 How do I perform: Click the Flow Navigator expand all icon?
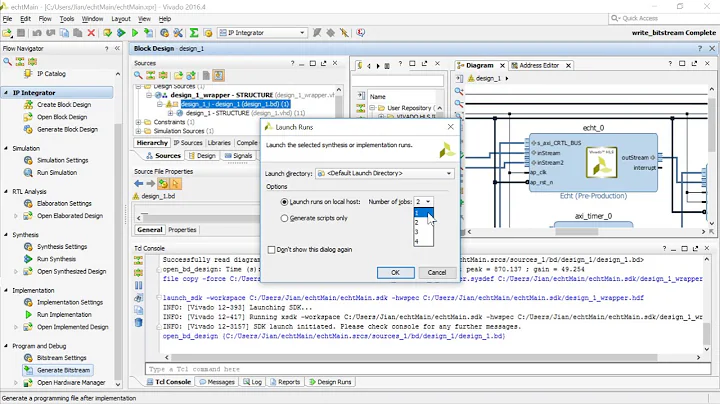(32, 62)
